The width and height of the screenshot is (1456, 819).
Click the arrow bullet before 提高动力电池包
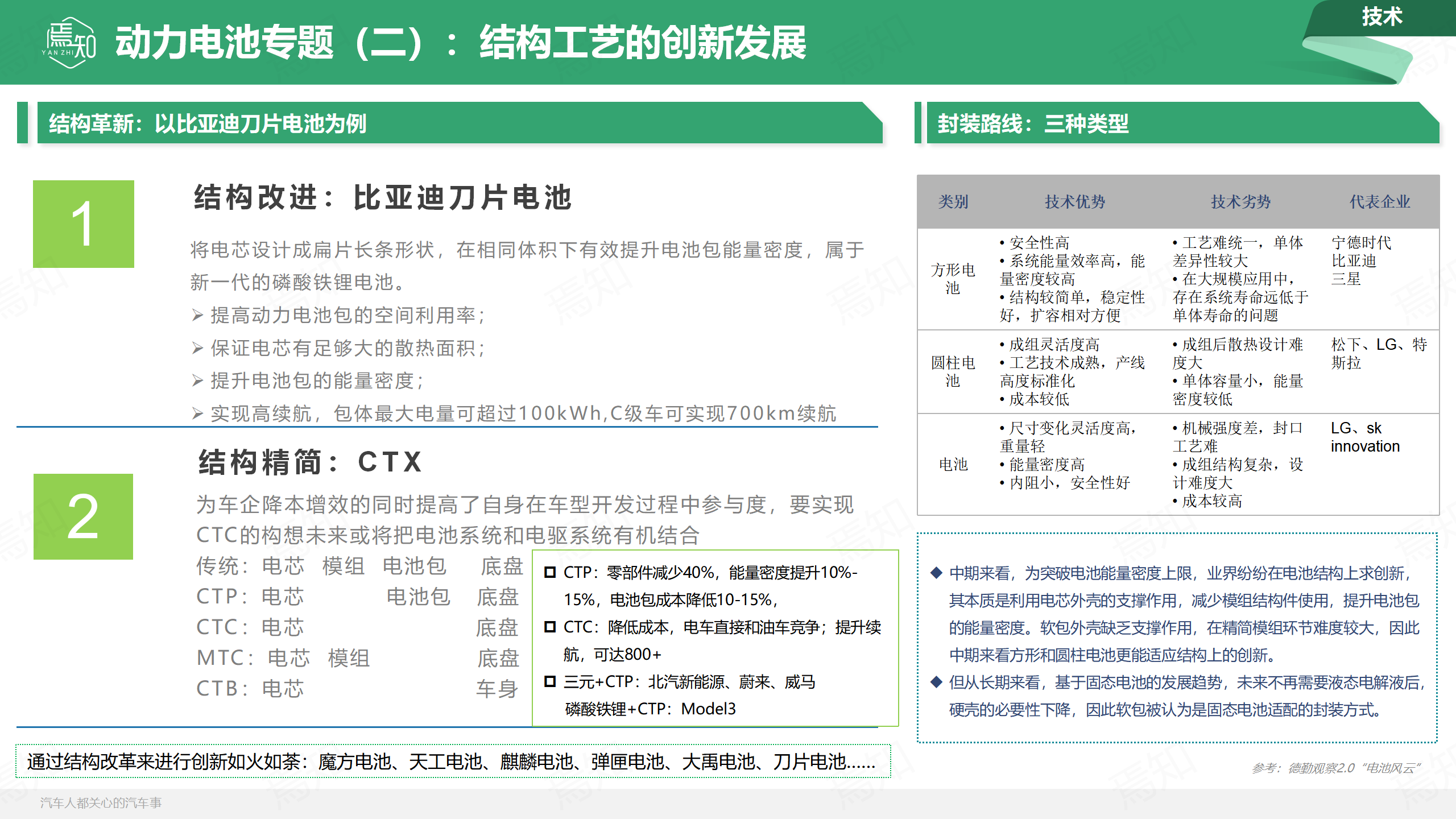coord(197,315)
